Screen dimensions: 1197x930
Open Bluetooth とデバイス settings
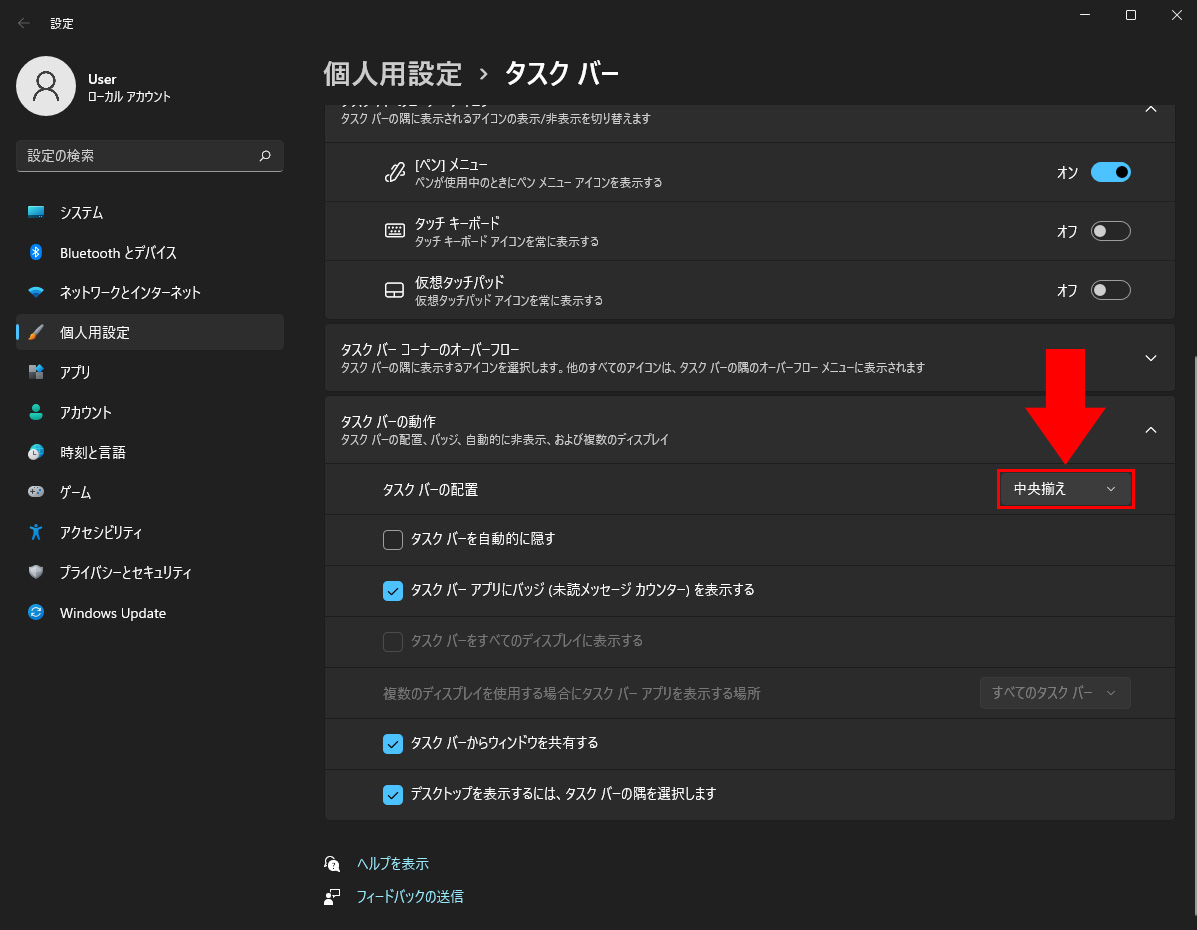coord(150,252)
